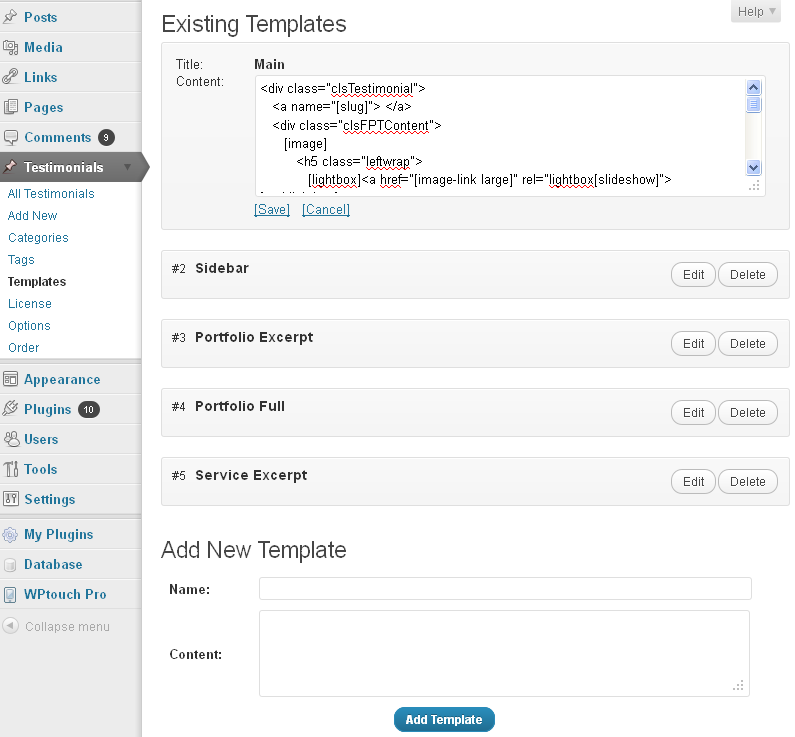Click the Tools icon in sidebar
Screen dimensions: 795x737
pyautogui.click(x=11, y=469)
